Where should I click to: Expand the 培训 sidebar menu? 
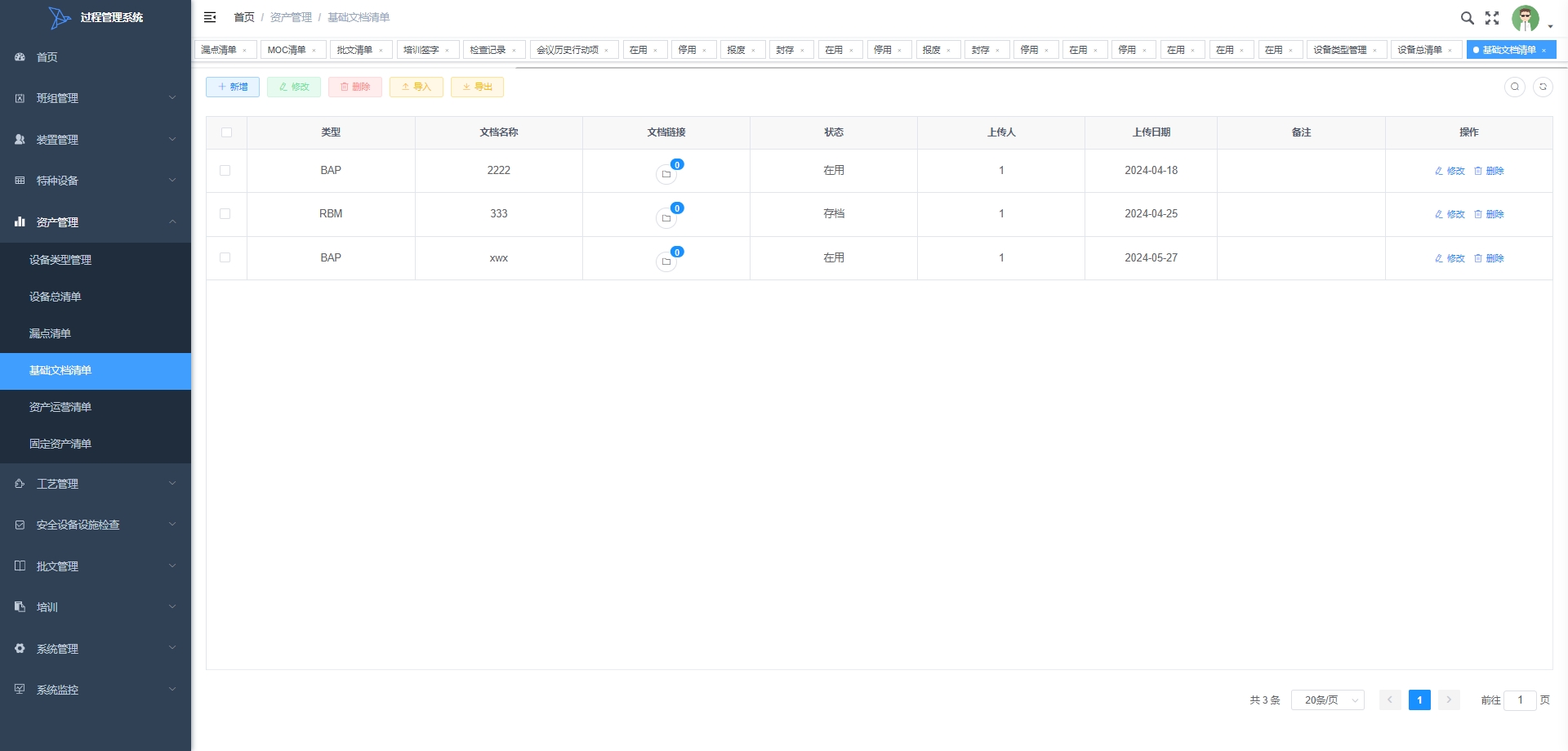click(96, 607)
